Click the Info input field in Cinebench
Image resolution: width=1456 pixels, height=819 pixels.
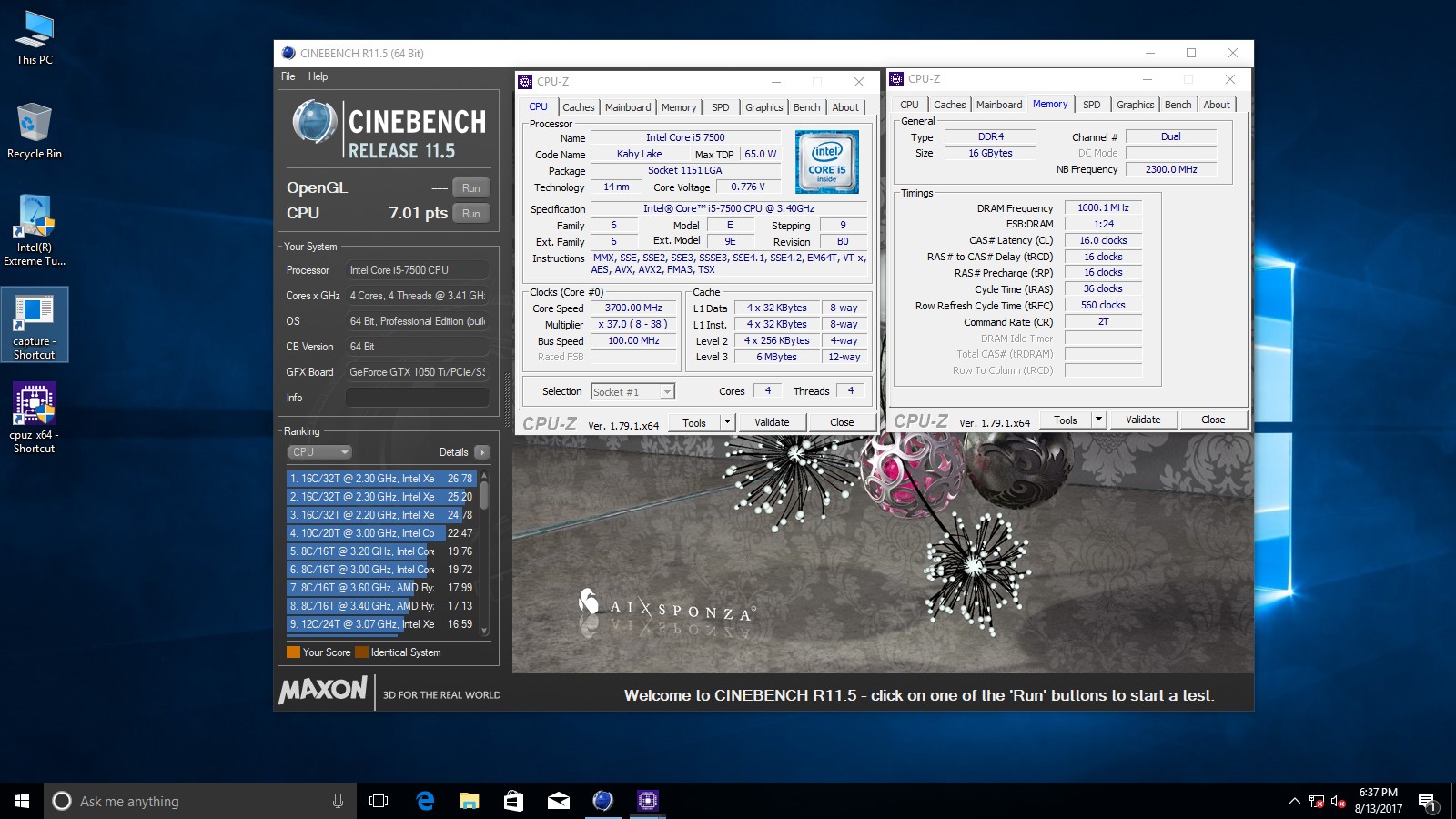[418, 398]
